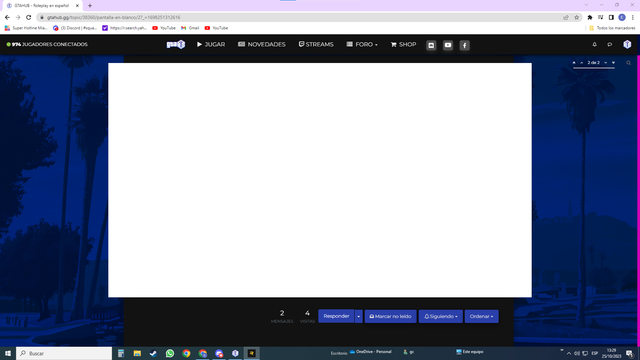Screen dimensions: 640x360
Task: Open the JUGAR menu item
Action: pyautogui.click(x=211, y=44)
